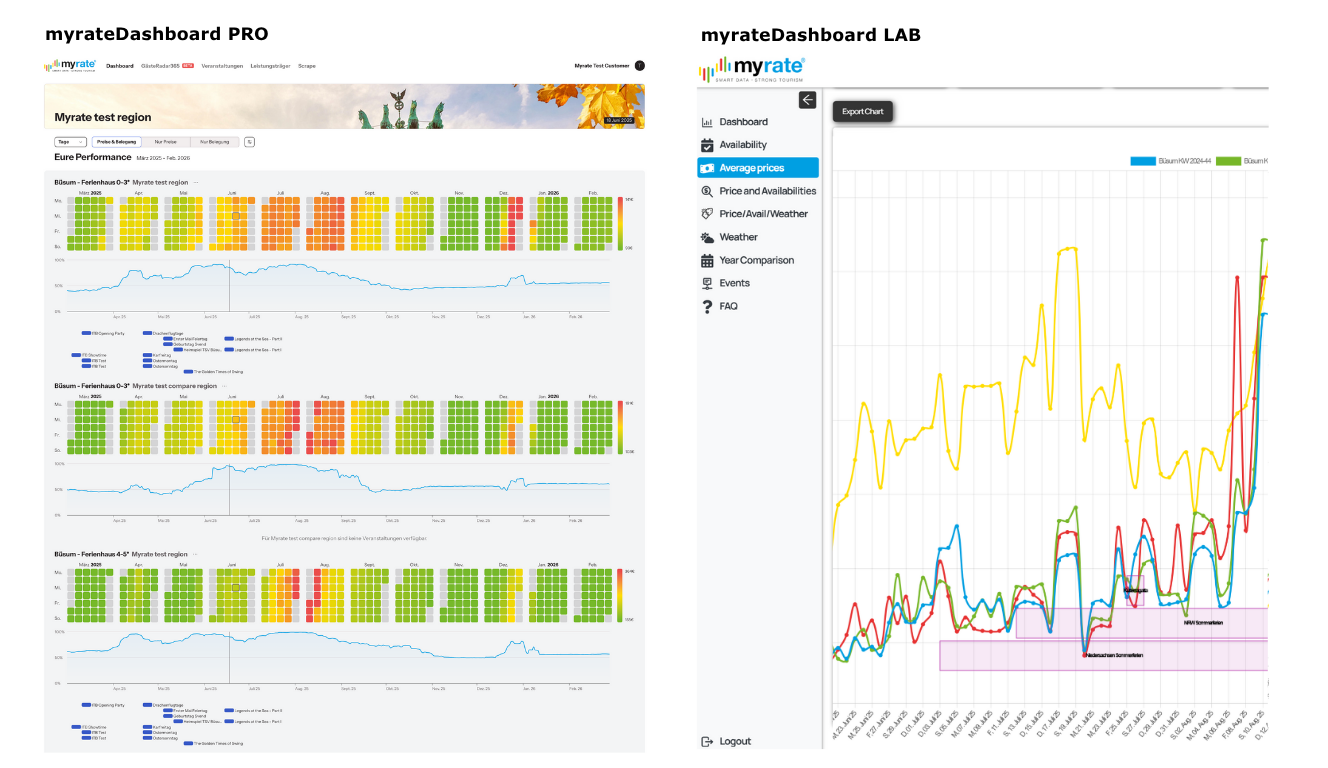Expand options next to first Büsum Ferienhaus 0-3* title
The height and width of the screenshot is (768, 1328).
196,183
